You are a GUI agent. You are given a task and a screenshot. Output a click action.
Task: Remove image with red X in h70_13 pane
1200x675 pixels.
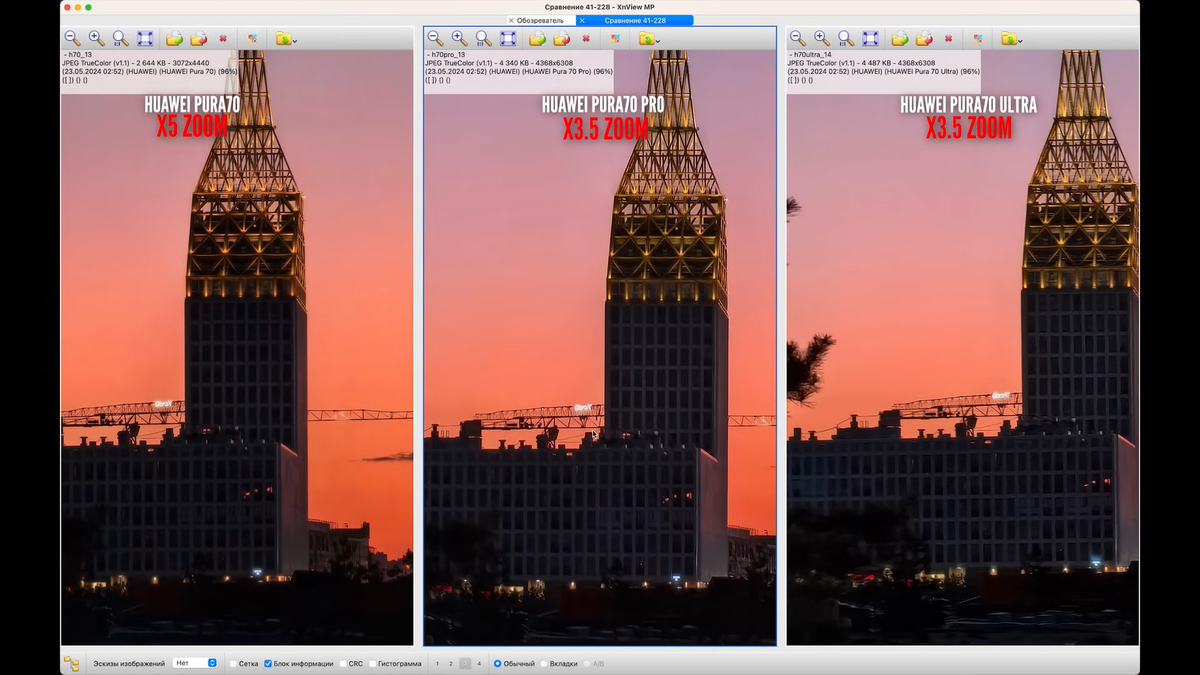tap(223, 38)
